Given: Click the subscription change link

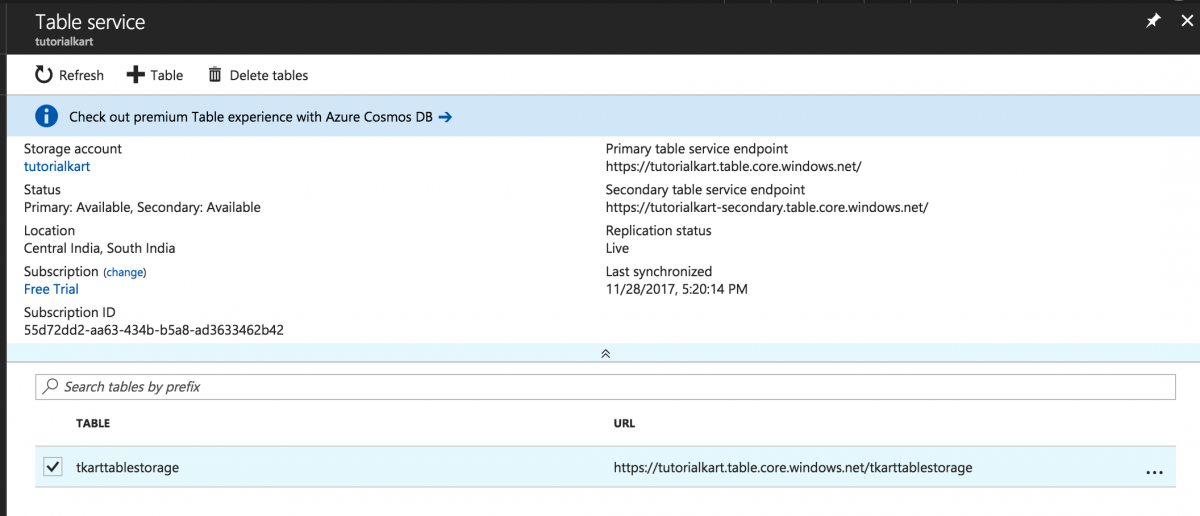Looking at the screenshot, I should [x=125, y=272].
